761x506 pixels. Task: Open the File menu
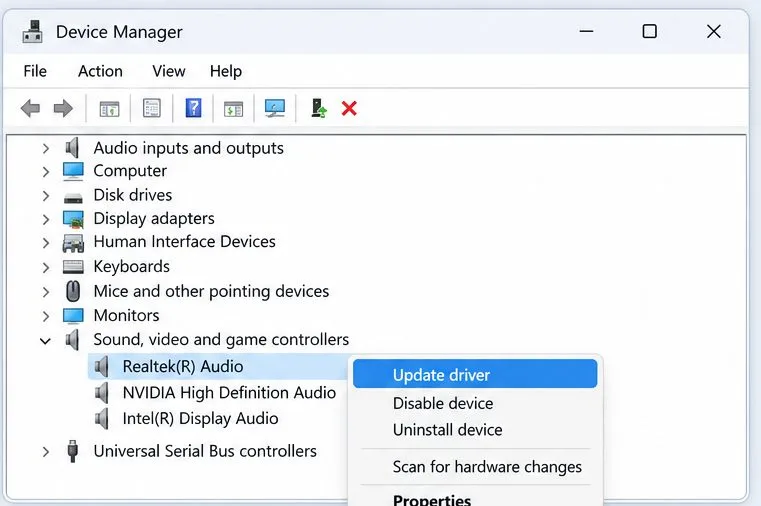(x=35, y=71)
